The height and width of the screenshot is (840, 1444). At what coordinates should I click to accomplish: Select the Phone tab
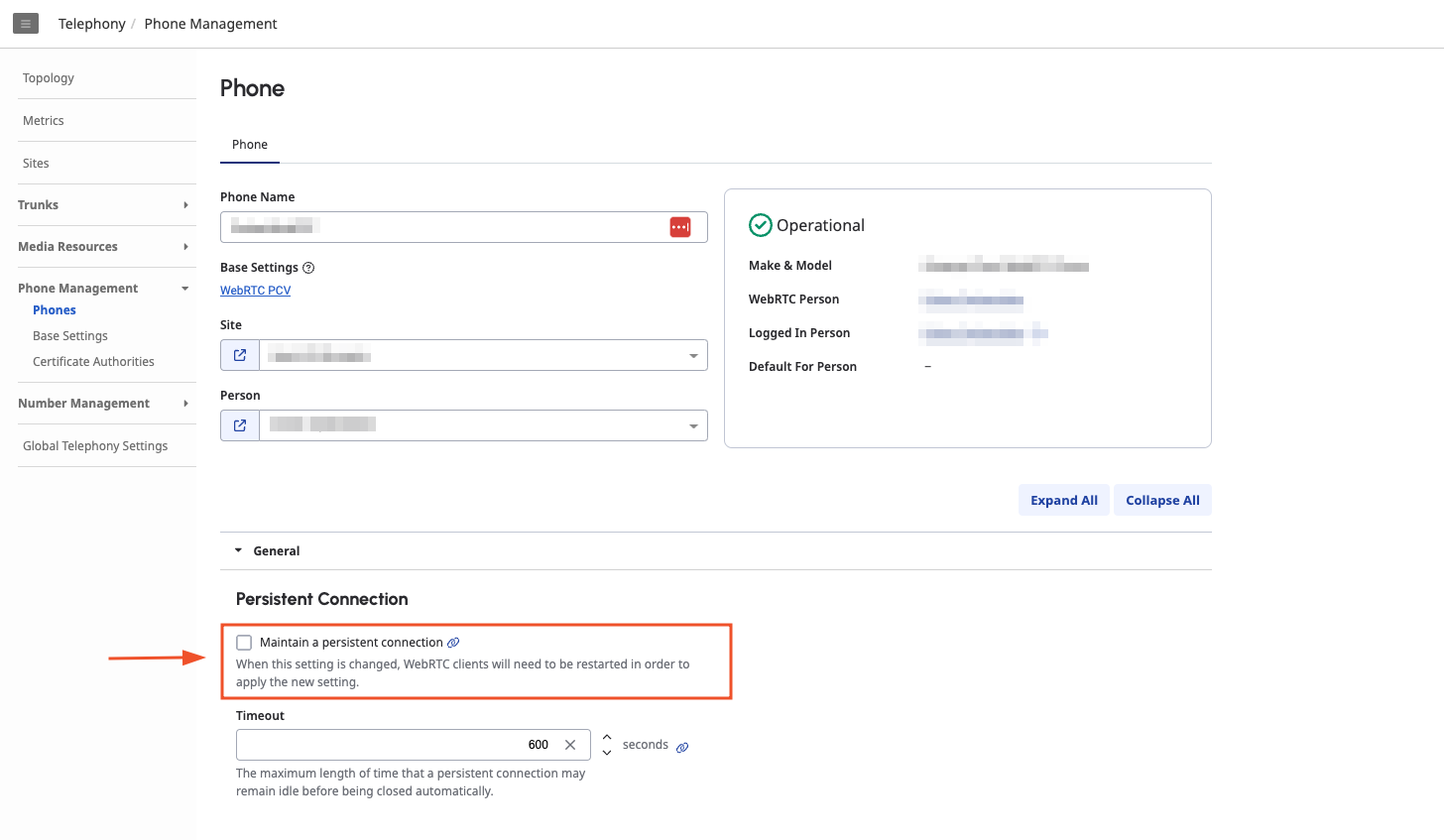(250, 145)
